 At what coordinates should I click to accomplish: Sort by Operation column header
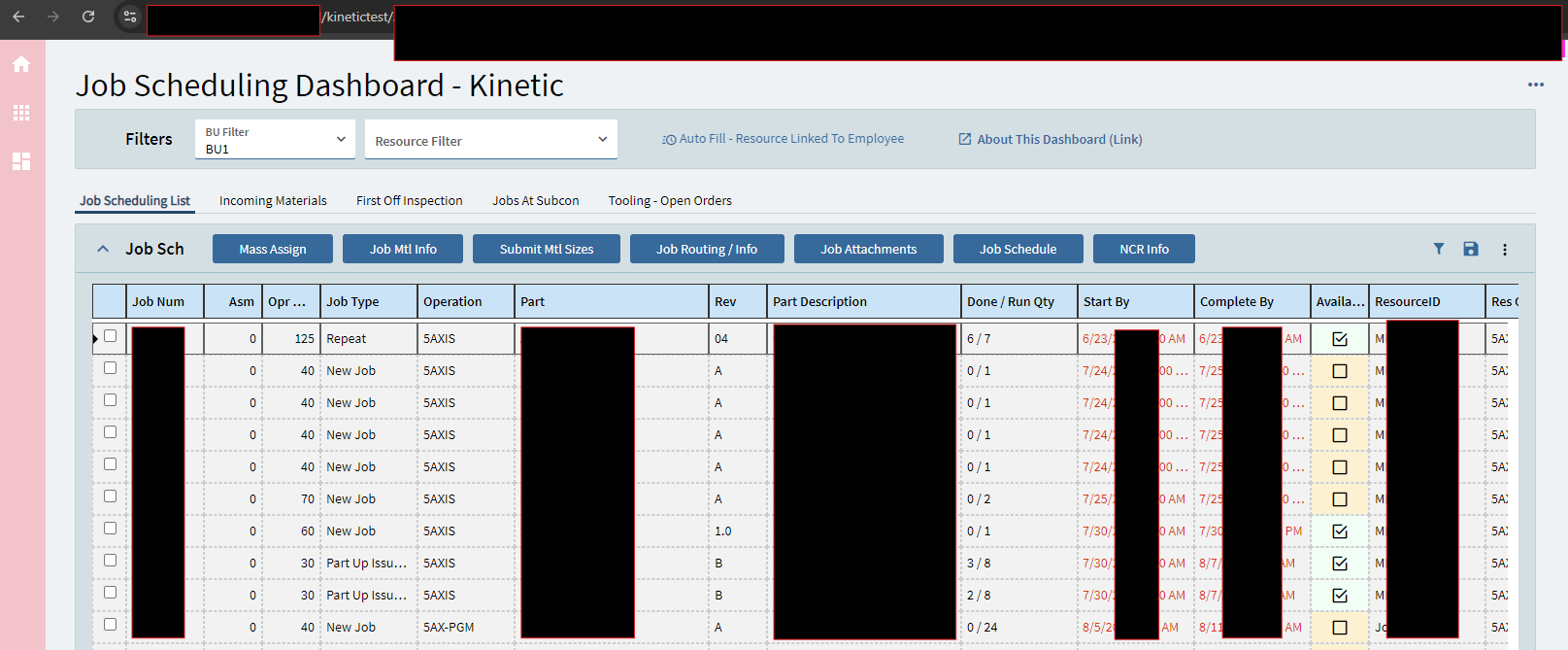pos(466,301)
